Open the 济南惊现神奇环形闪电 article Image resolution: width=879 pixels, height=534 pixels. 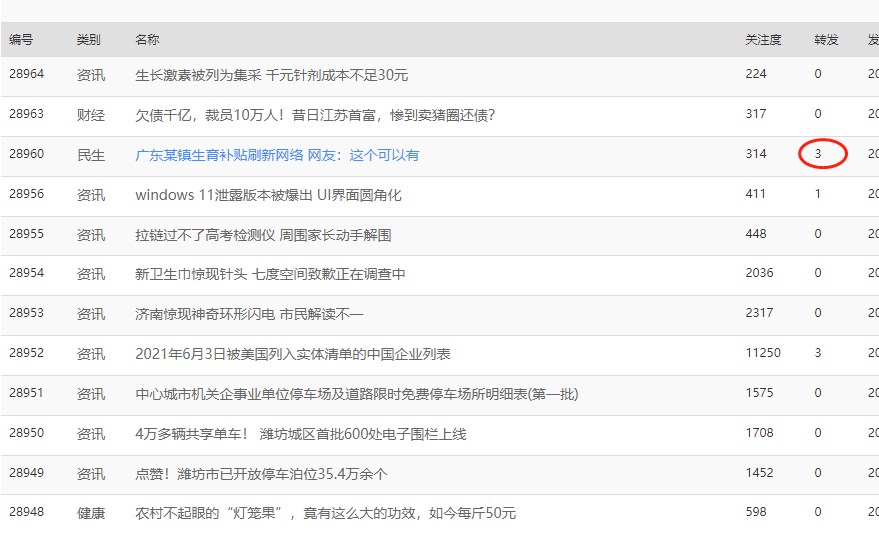click(x=249, y=314)
